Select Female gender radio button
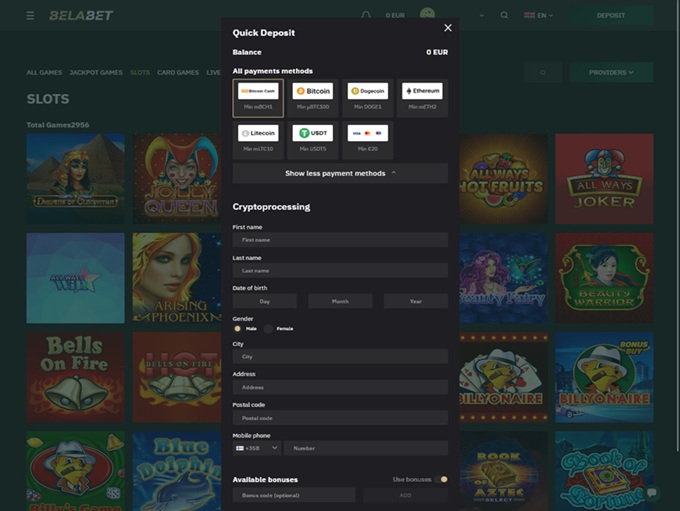Image resolution: width=680 pixels, height=511 pixels. point(268,328)
